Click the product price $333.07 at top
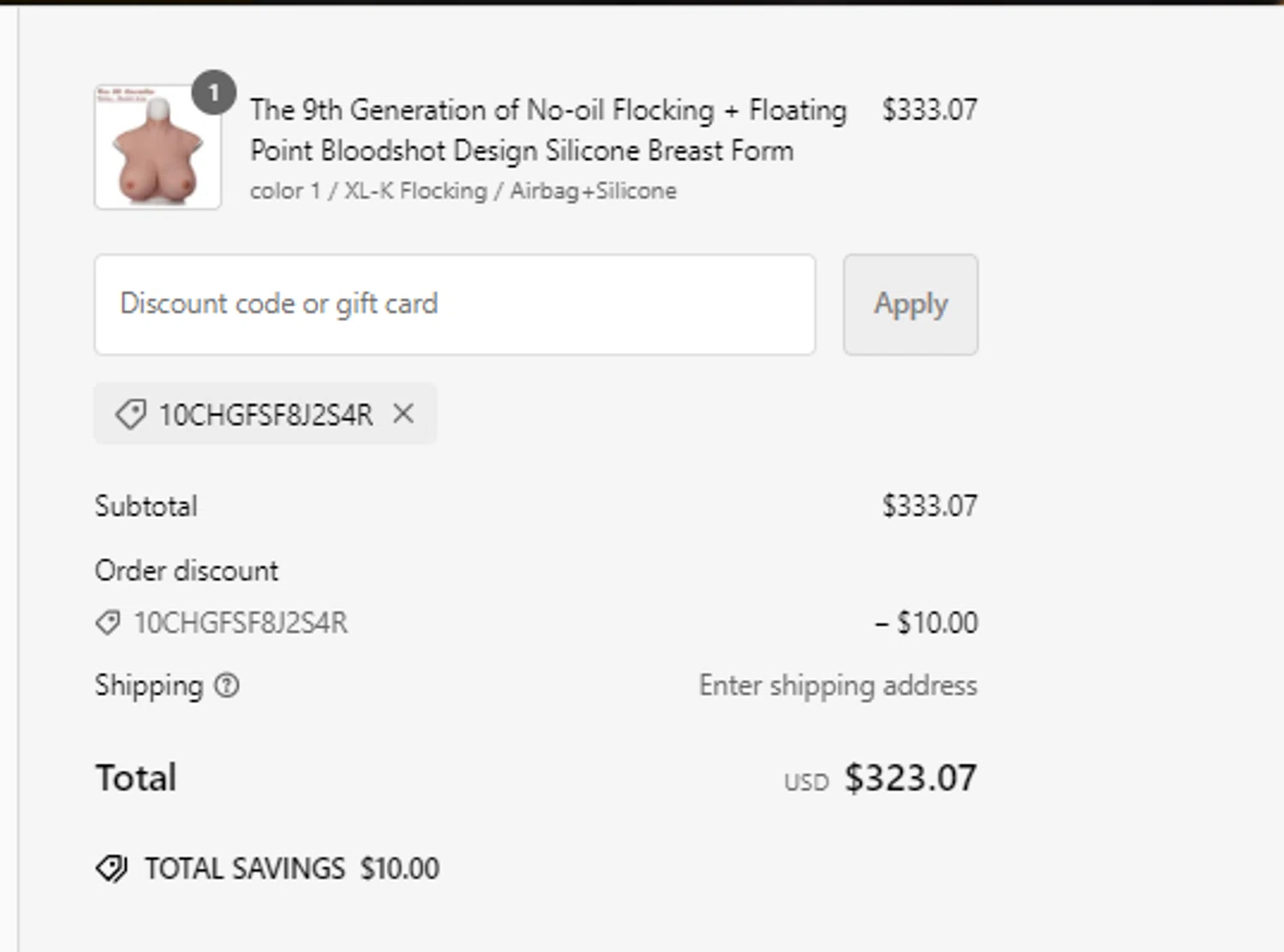The height and width of the screenshot is (952, 1284). [x=930, y=110]
